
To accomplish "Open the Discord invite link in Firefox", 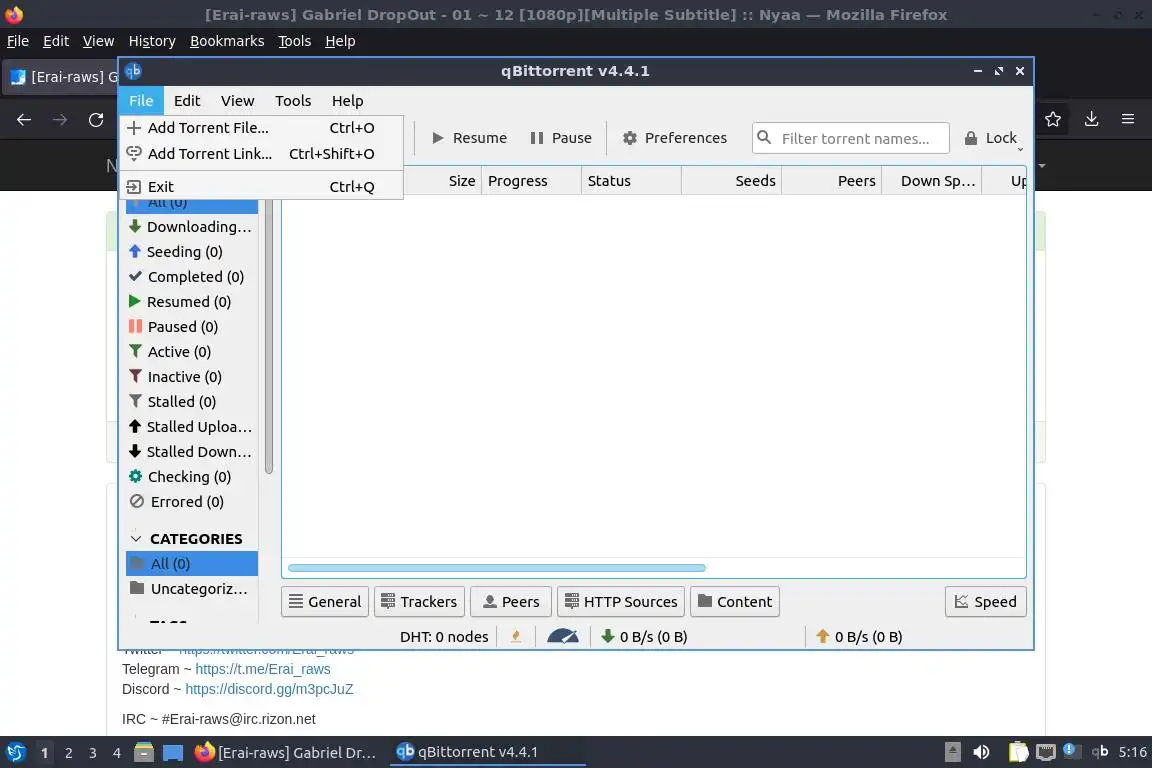I will coord(269,689).
